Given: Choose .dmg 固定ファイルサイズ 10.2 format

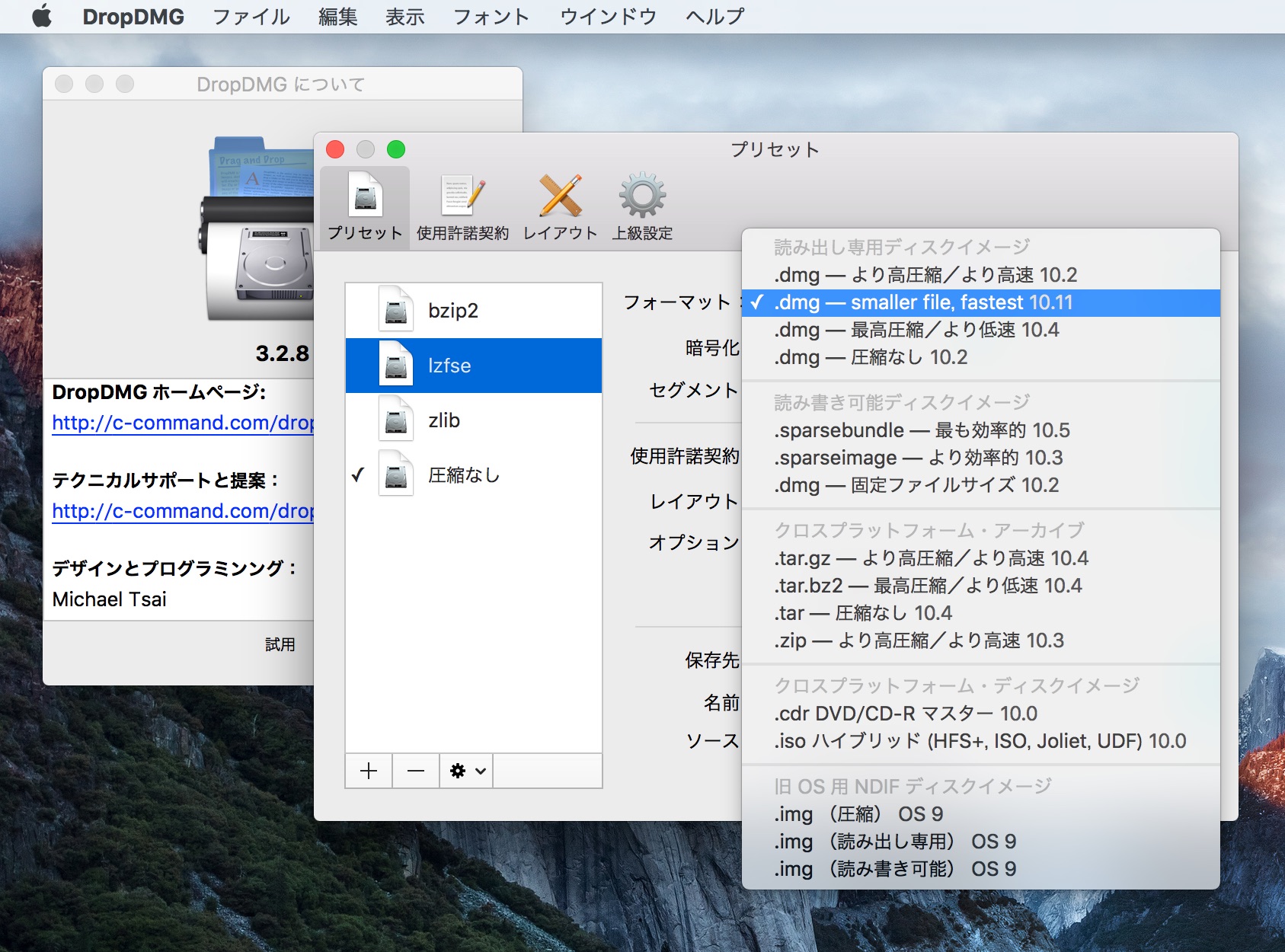Looking at the screenshot, I should pyautogui.click(x=981, y=485).
